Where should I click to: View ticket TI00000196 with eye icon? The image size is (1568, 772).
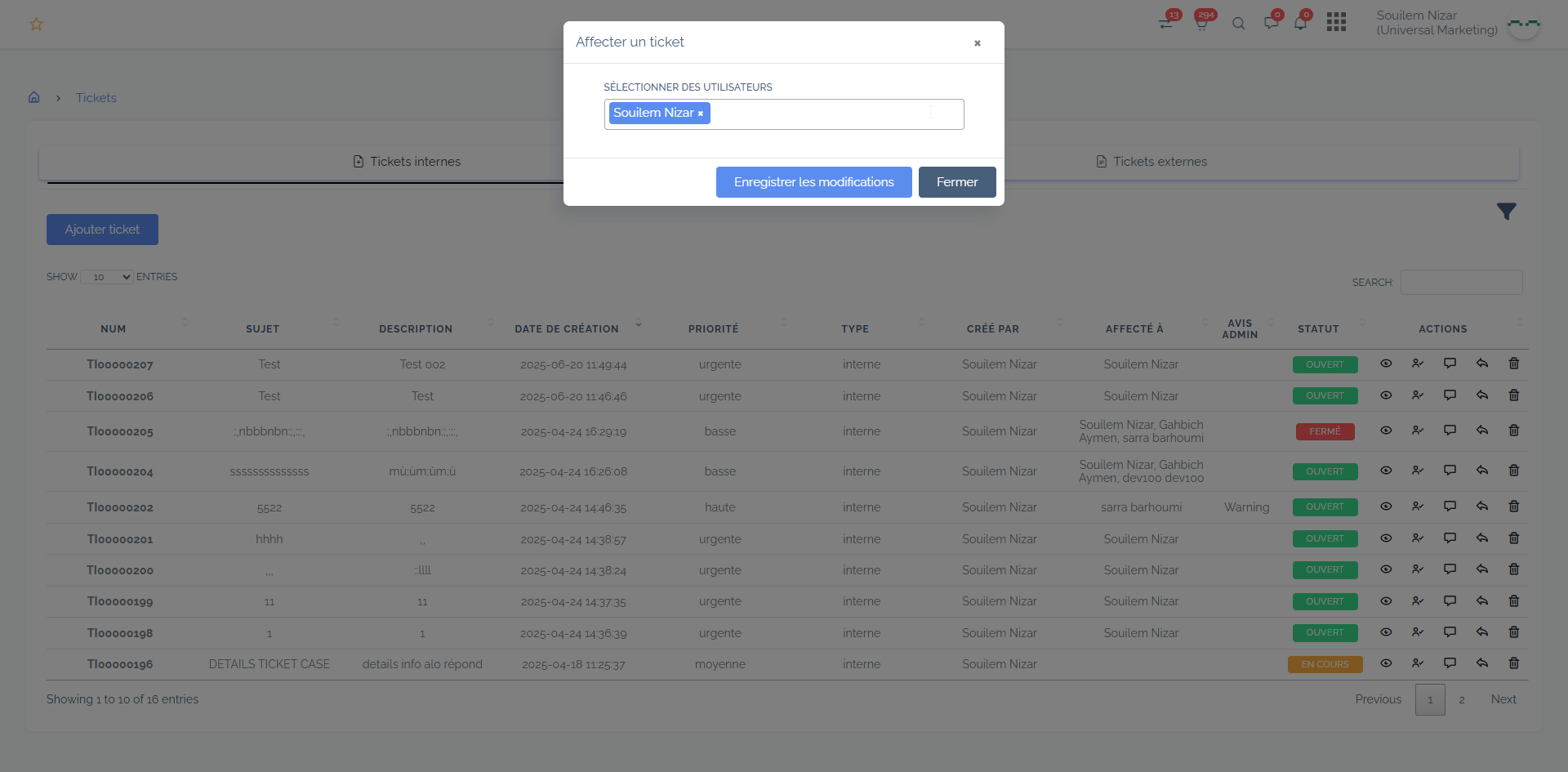tap(1386, 663)
